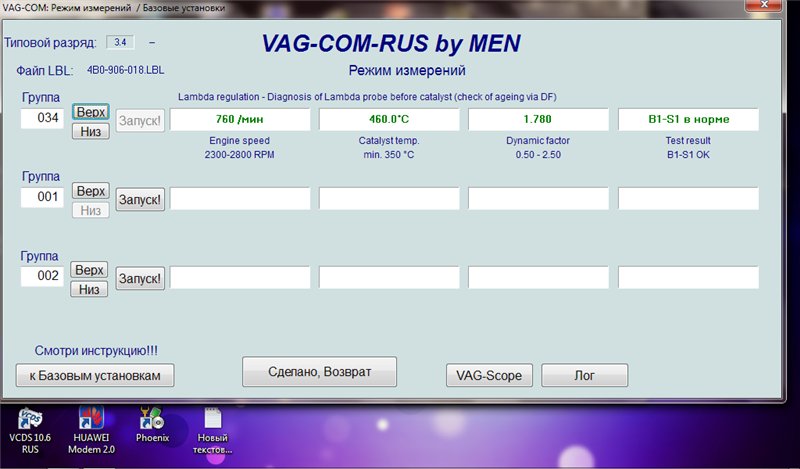Image resolution: width=800 pixels, height=469 pixels.
Task: Click the 'min. 350 °C' text
Action: click(389, 155)
